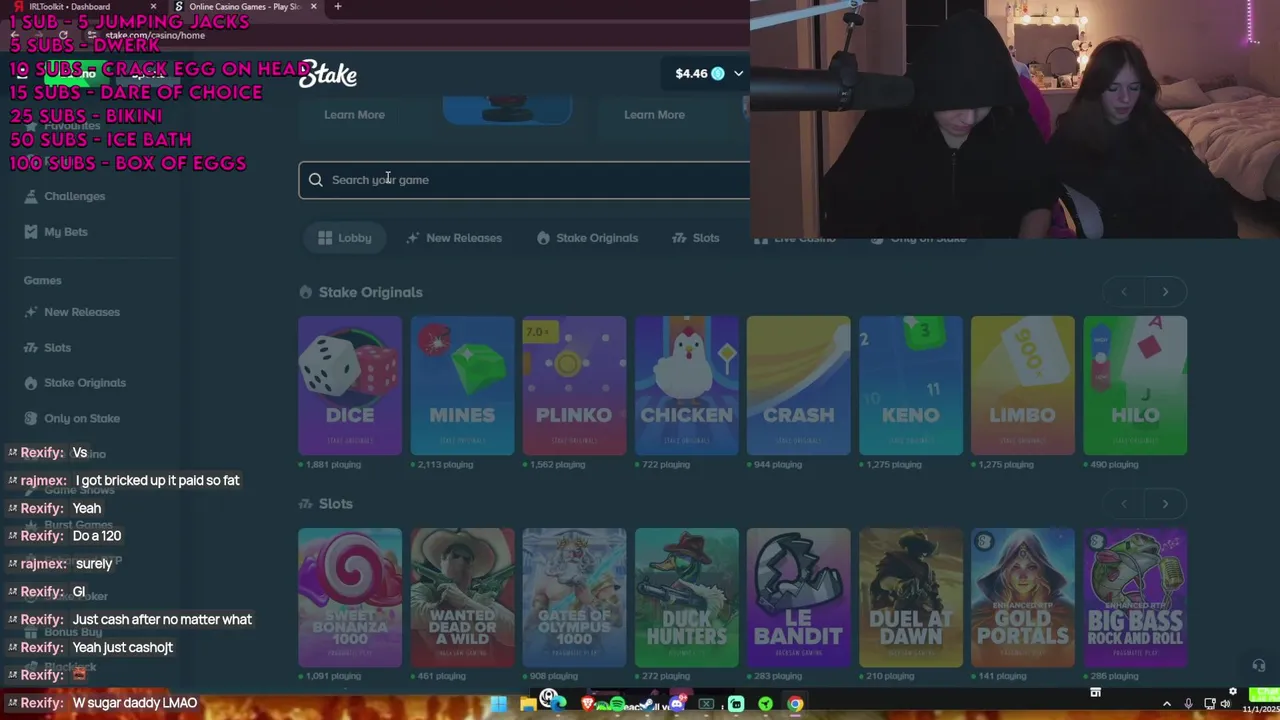The height and width of the screenshot is (720, 1280).
Task: Click the stake.com address bar
Action: (x=155, y=35)
